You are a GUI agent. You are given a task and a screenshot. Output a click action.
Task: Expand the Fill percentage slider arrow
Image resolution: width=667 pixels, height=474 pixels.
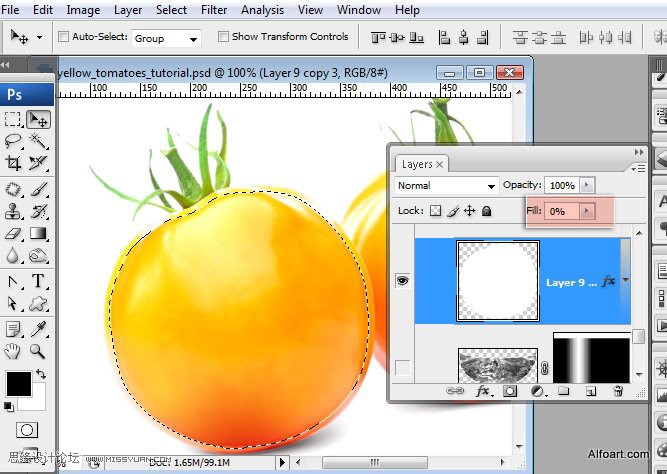(587, 211)
